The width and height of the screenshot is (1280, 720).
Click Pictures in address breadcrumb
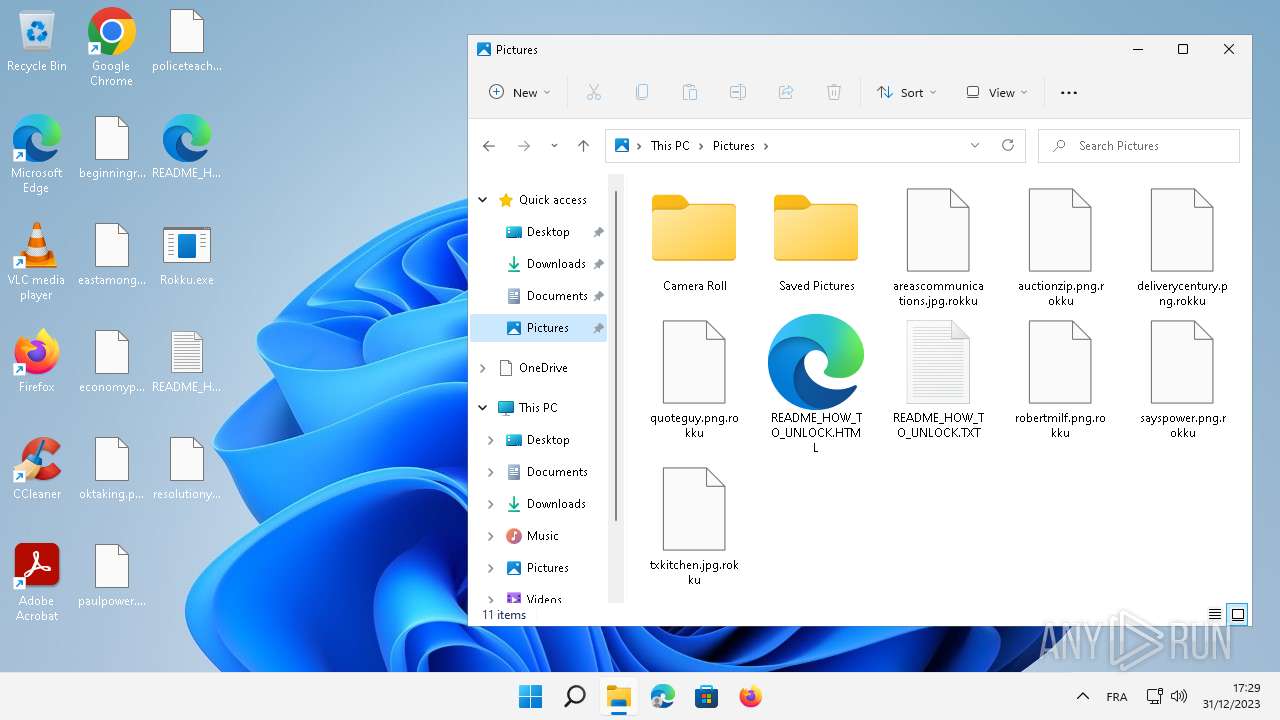click(734, 146)
